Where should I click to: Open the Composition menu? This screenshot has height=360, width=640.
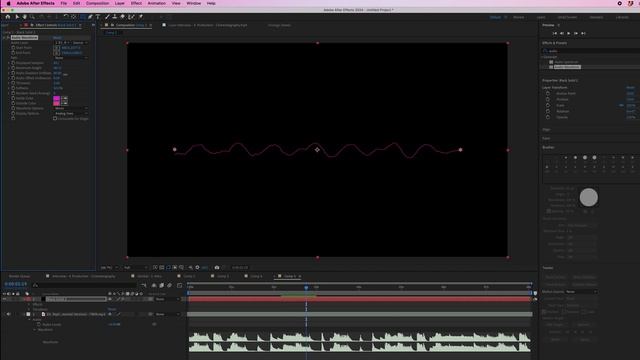(98, 3)
